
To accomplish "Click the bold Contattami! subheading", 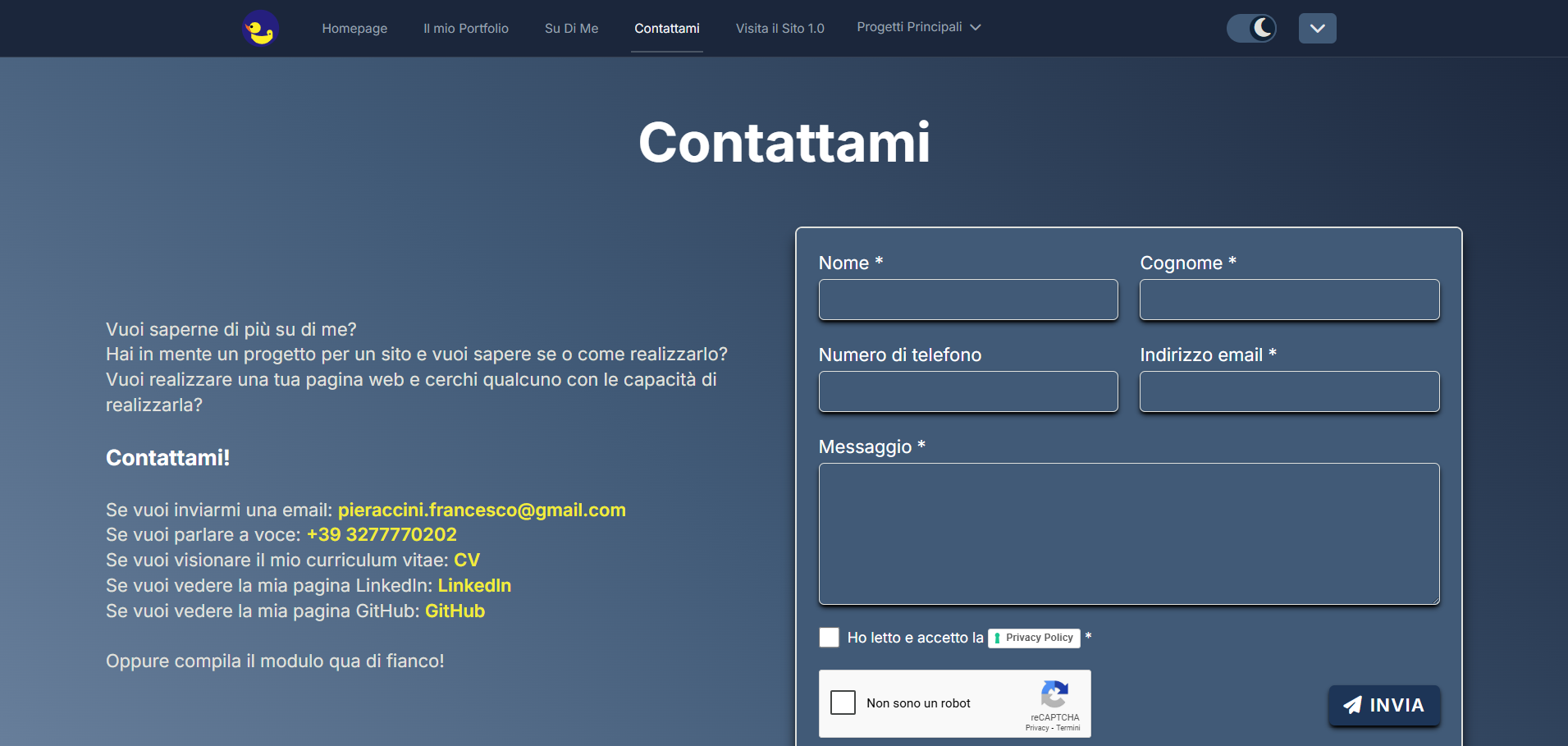I will coord(168,458).
